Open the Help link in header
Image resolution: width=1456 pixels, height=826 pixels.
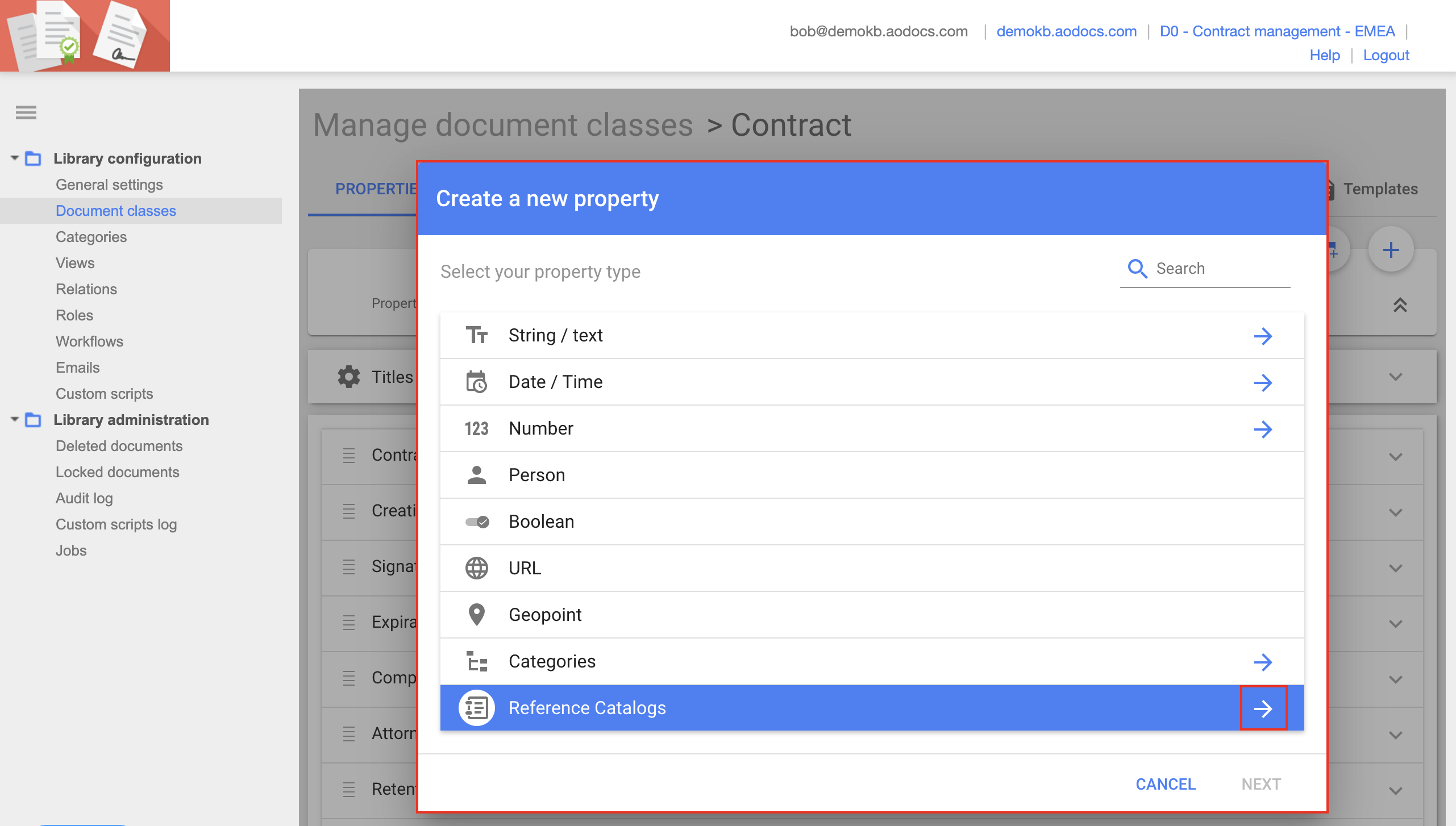click(x=1324, y=55)
